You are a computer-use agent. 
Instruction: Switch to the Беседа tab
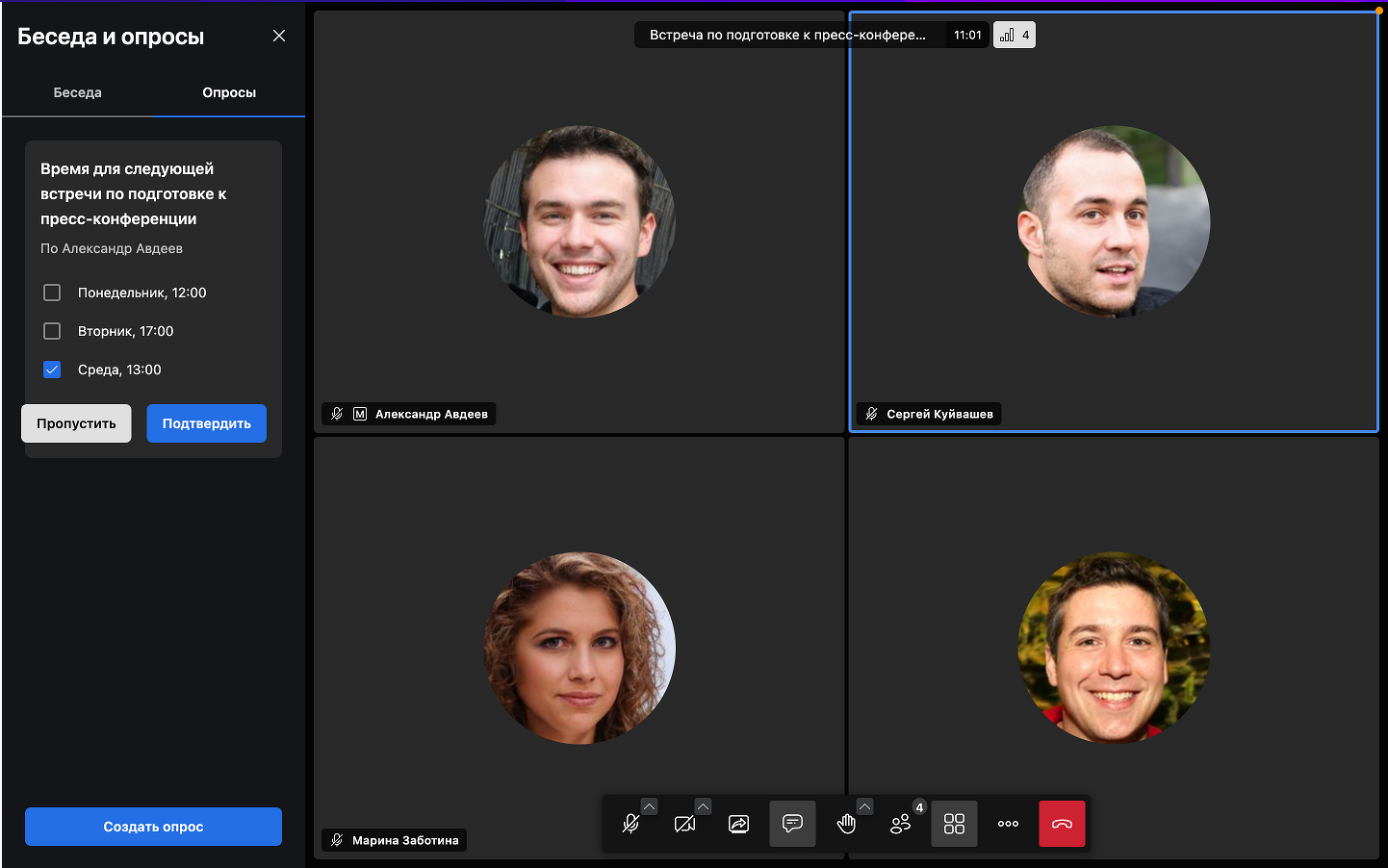coord(77,92)
